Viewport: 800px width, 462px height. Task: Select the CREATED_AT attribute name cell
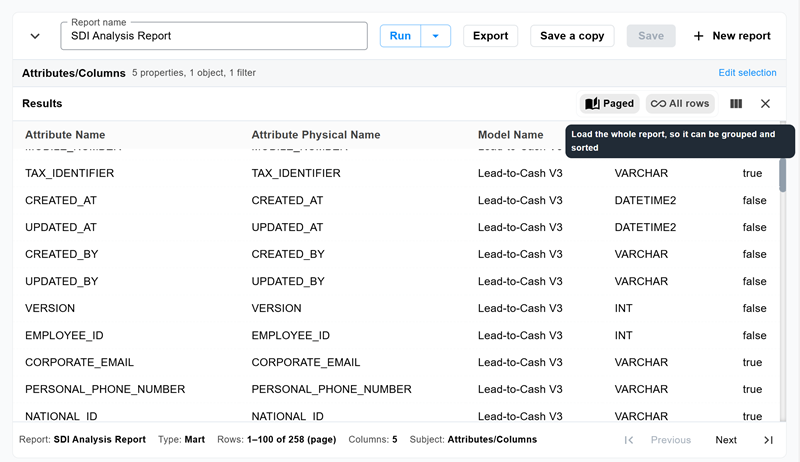[x=61, y=200]
